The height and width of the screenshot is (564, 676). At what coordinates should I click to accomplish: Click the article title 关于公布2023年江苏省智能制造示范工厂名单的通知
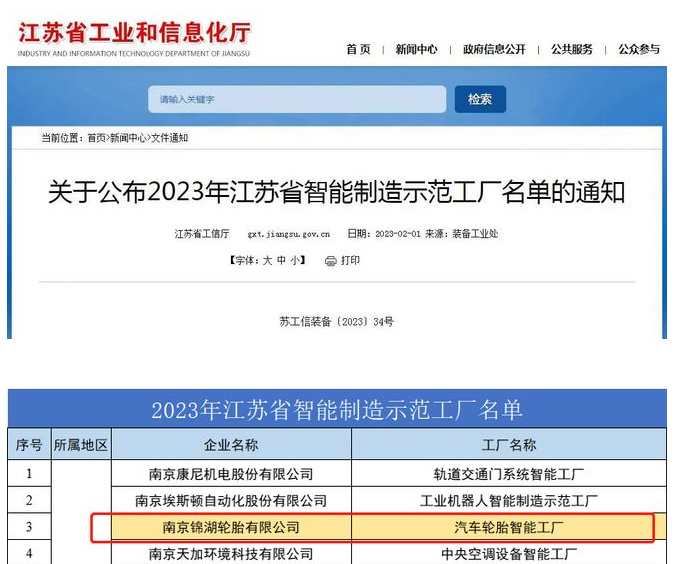coord(336,192)
